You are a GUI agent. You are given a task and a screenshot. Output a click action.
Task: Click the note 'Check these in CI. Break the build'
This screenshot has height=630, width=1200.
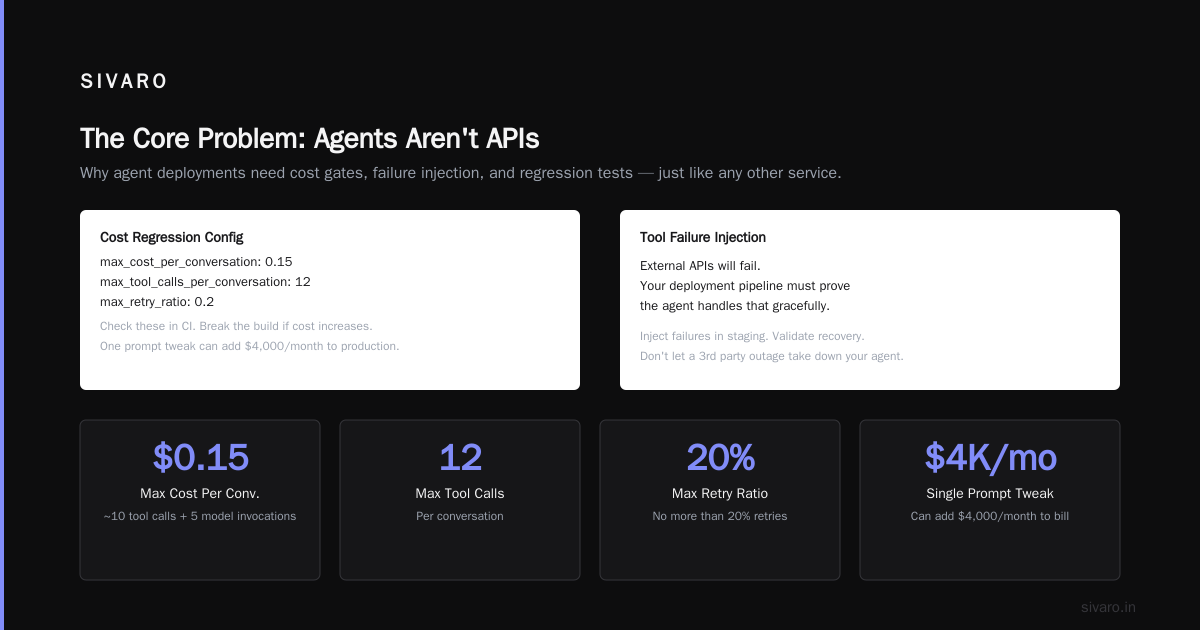tap(236, 326)
